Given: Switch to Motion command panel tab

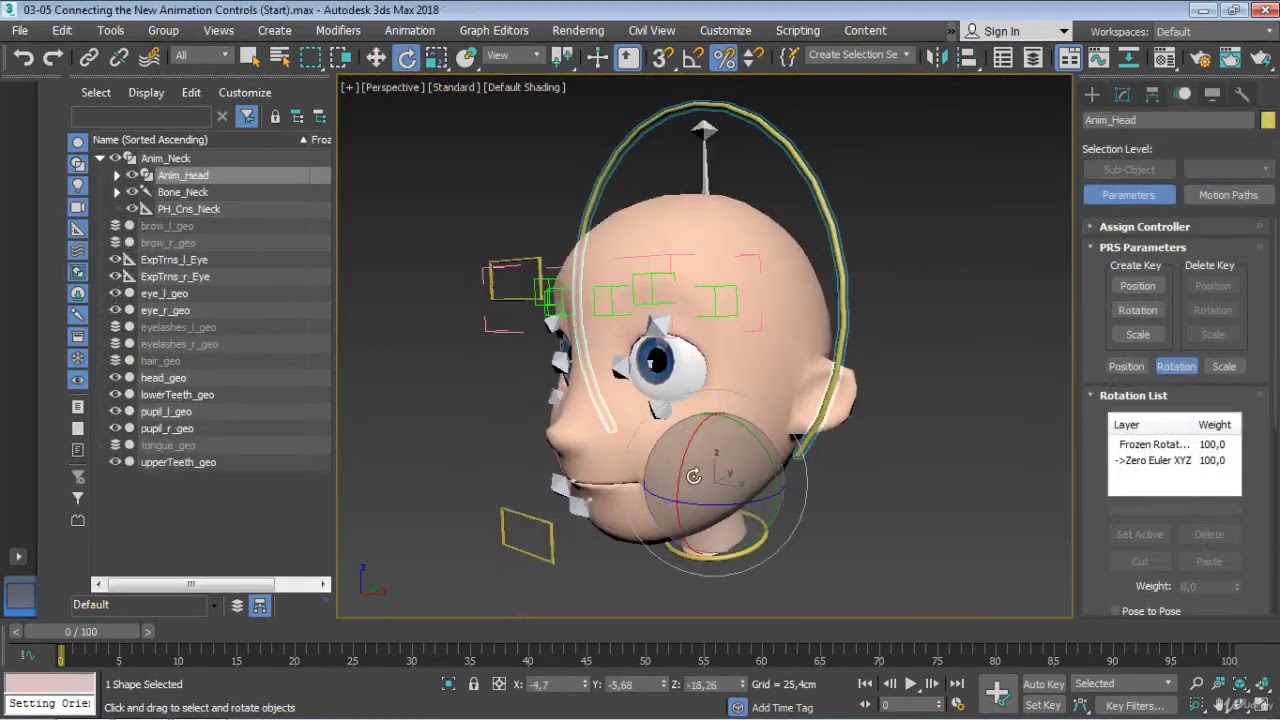Looking at the screenshot, I should [1183, 94].
